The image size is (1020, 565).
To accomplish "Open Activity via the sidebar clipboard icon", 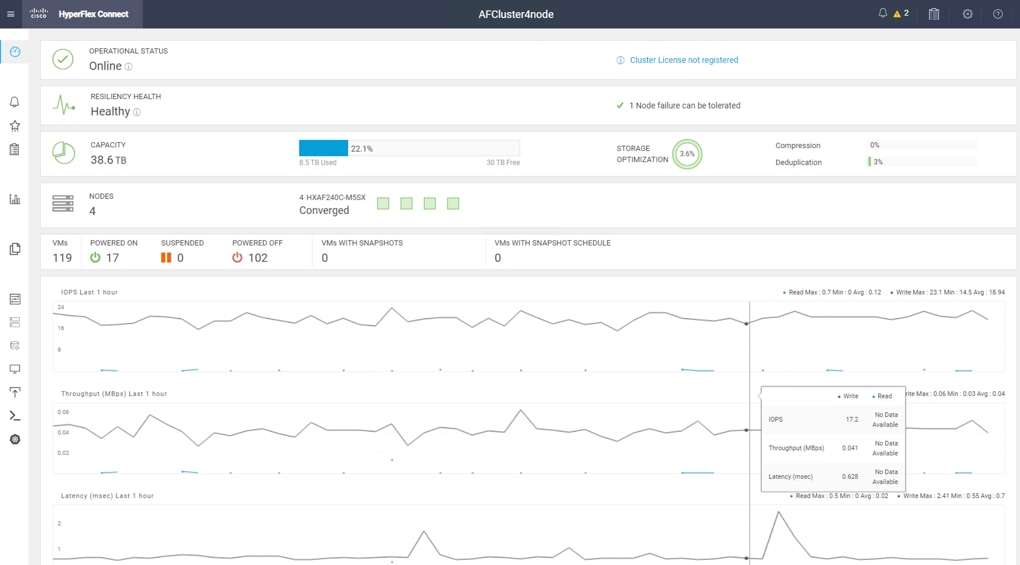I will click(x=14, y=149).
